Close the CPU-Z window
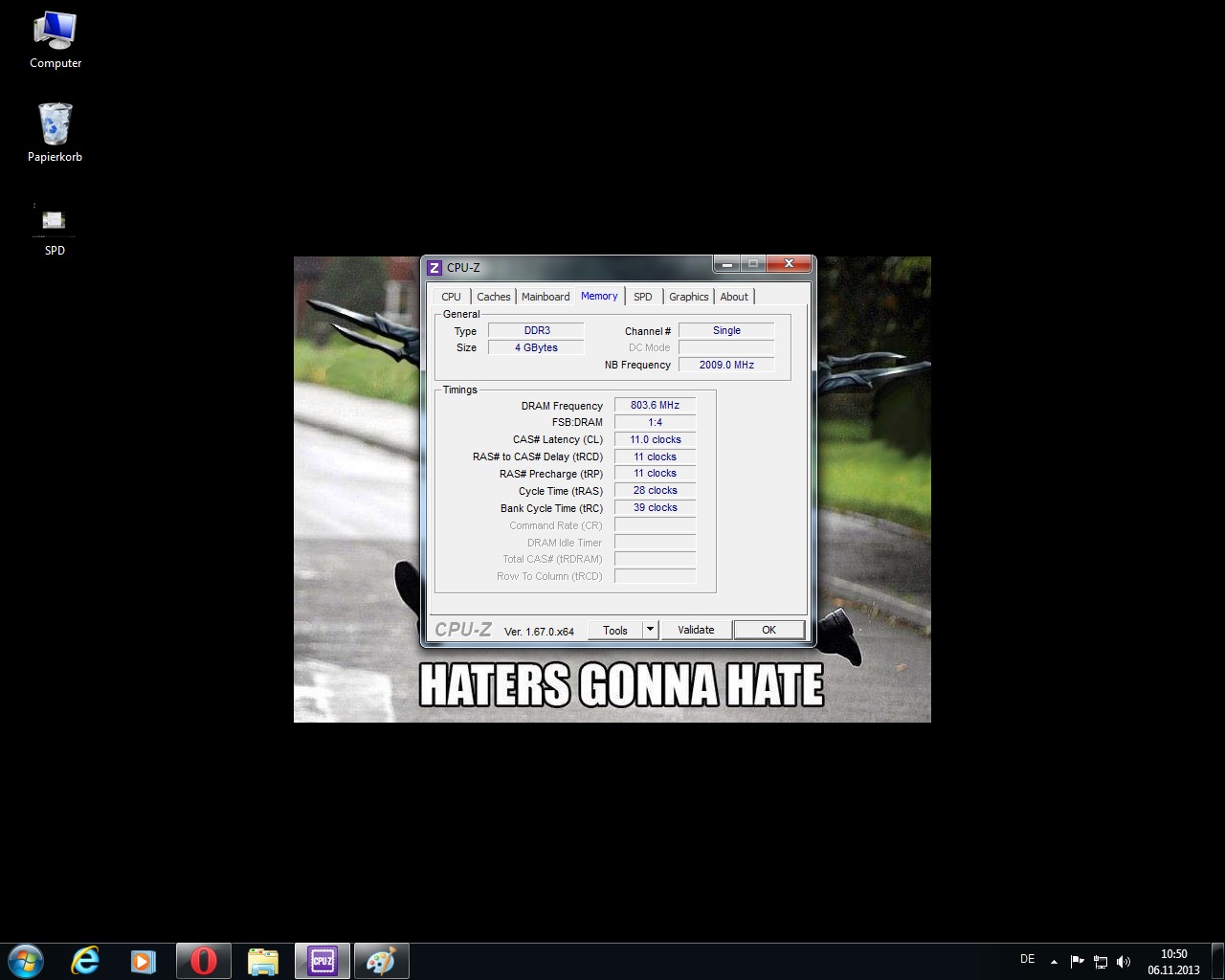This screenshot has height=980, width=1225. (789, 263)
